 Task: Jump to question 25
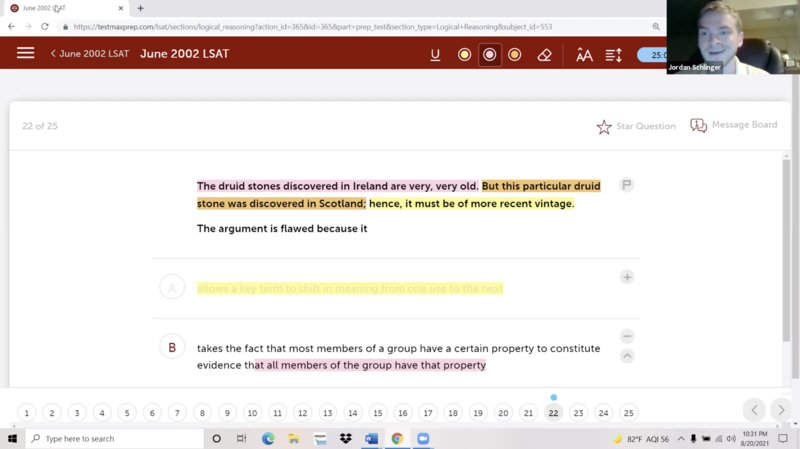tap(628, 413)
